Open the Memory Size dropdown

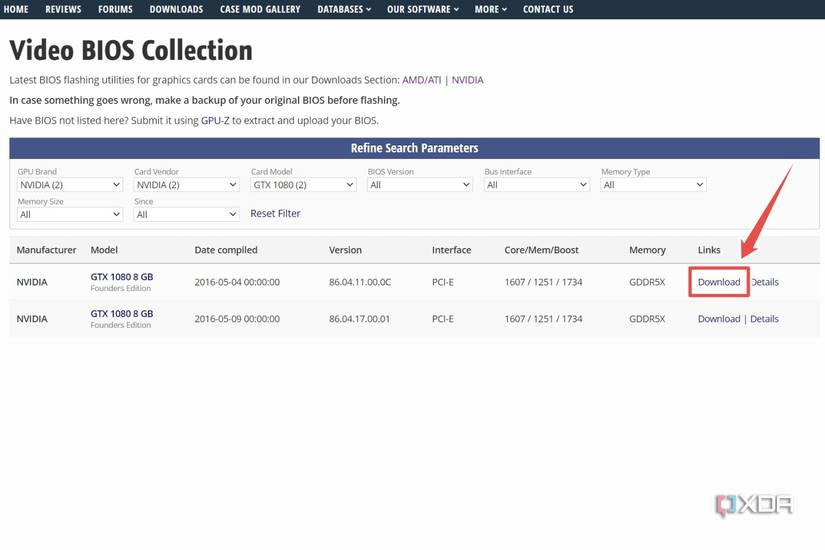point(70,214)
